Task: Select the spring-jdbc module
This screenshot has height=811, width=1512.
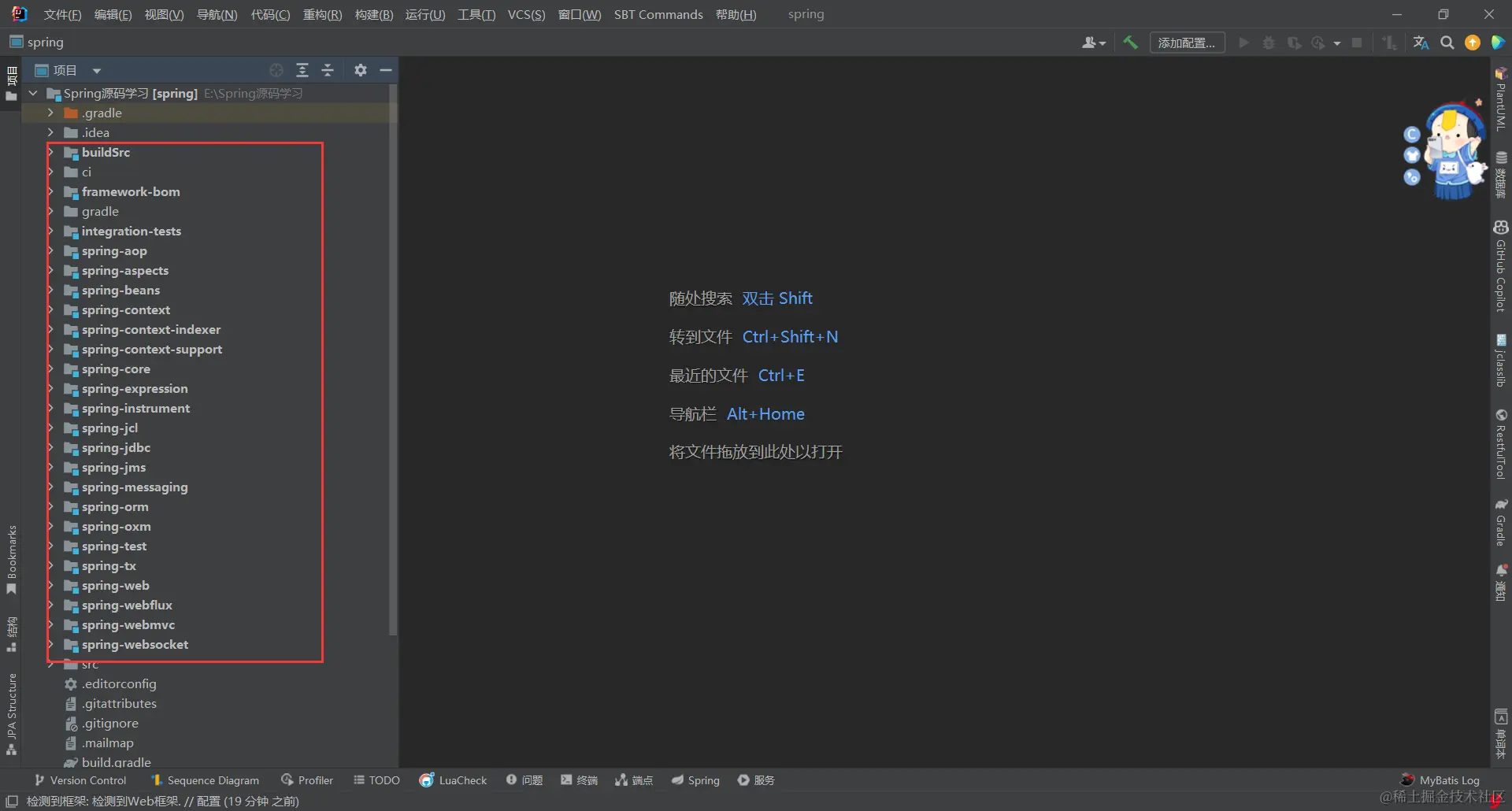Action: 116,448
